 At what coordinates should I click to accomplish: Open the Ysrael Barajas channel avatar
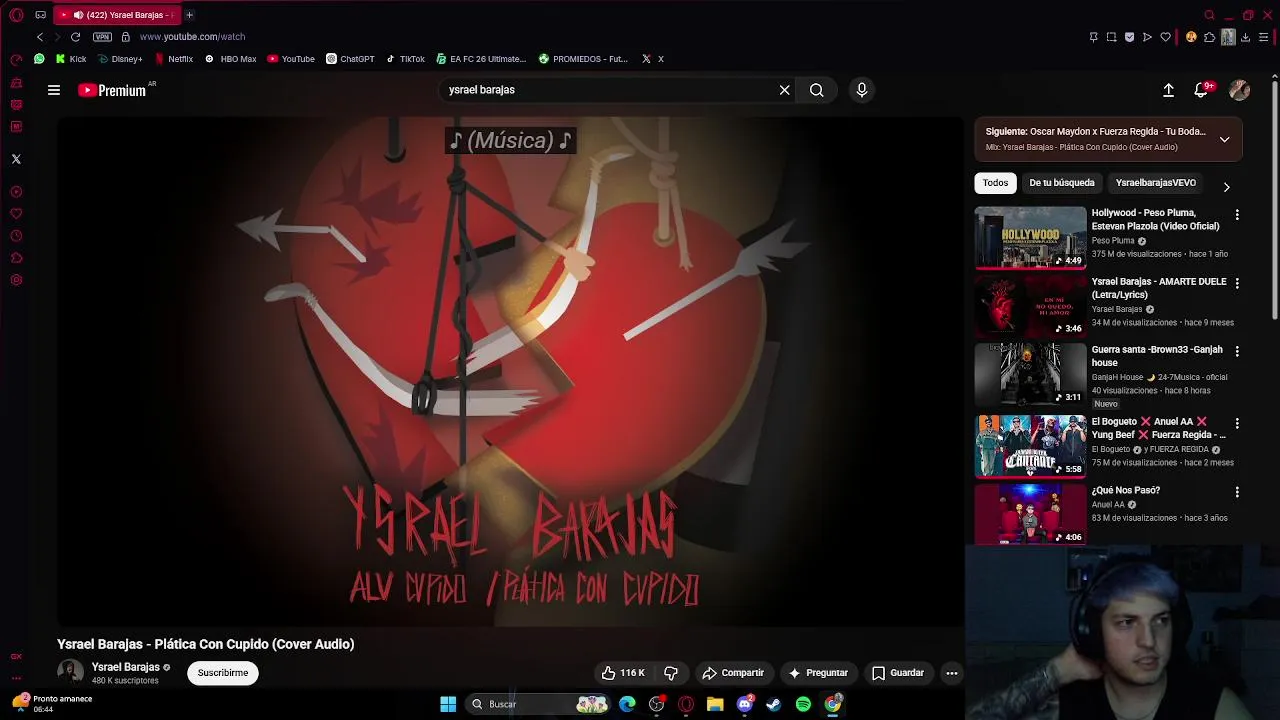pos(70,672)
